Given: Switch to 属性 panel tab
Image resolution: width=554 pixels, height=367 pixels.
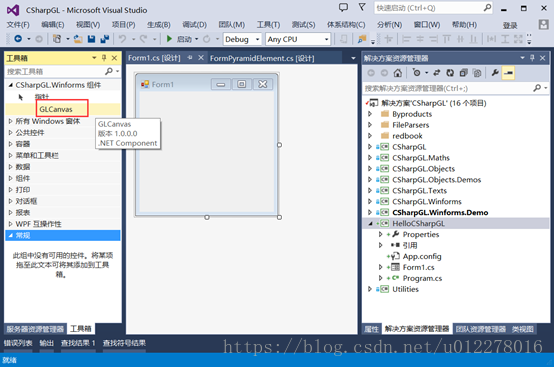Looking at the screenshot, I should pos(371,329).
